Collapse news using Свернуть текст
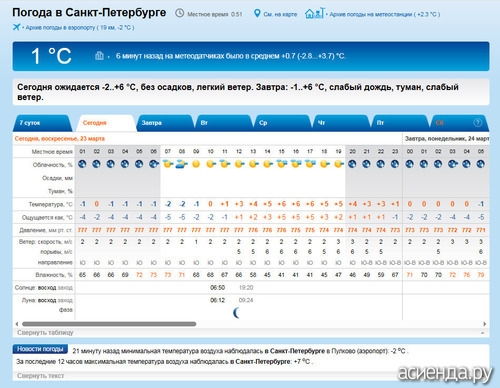The image size is (500, 388). 40,376
